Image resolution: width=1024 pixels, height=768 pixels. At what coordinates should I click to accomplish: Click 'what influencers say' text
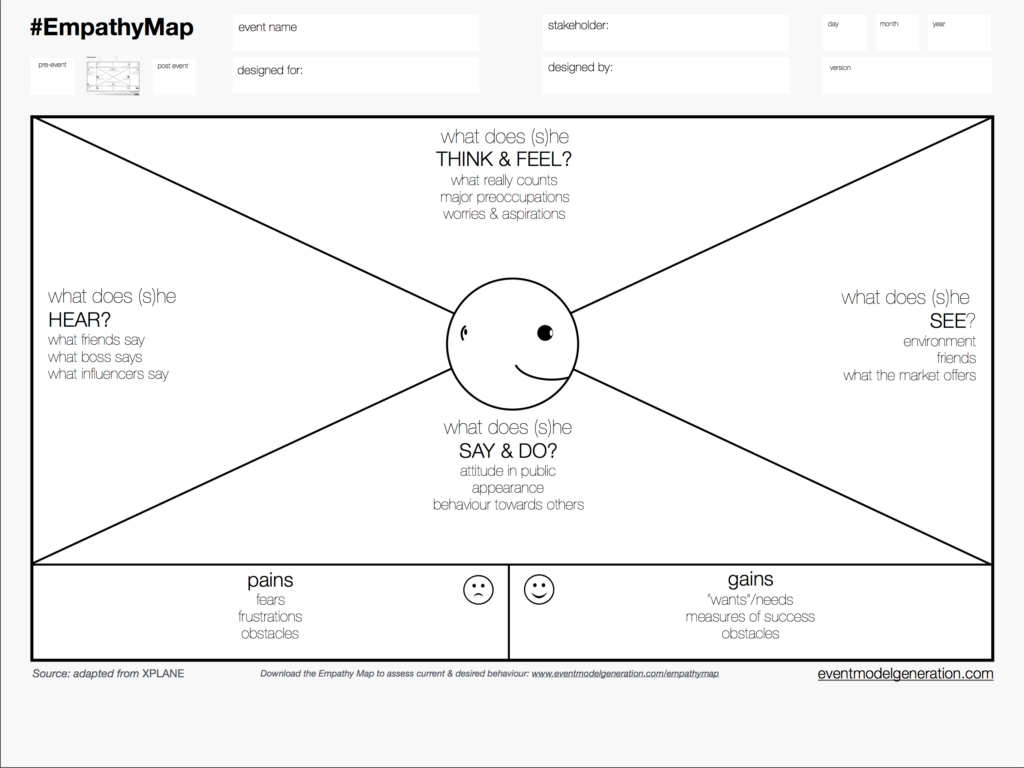click(108, 374)
